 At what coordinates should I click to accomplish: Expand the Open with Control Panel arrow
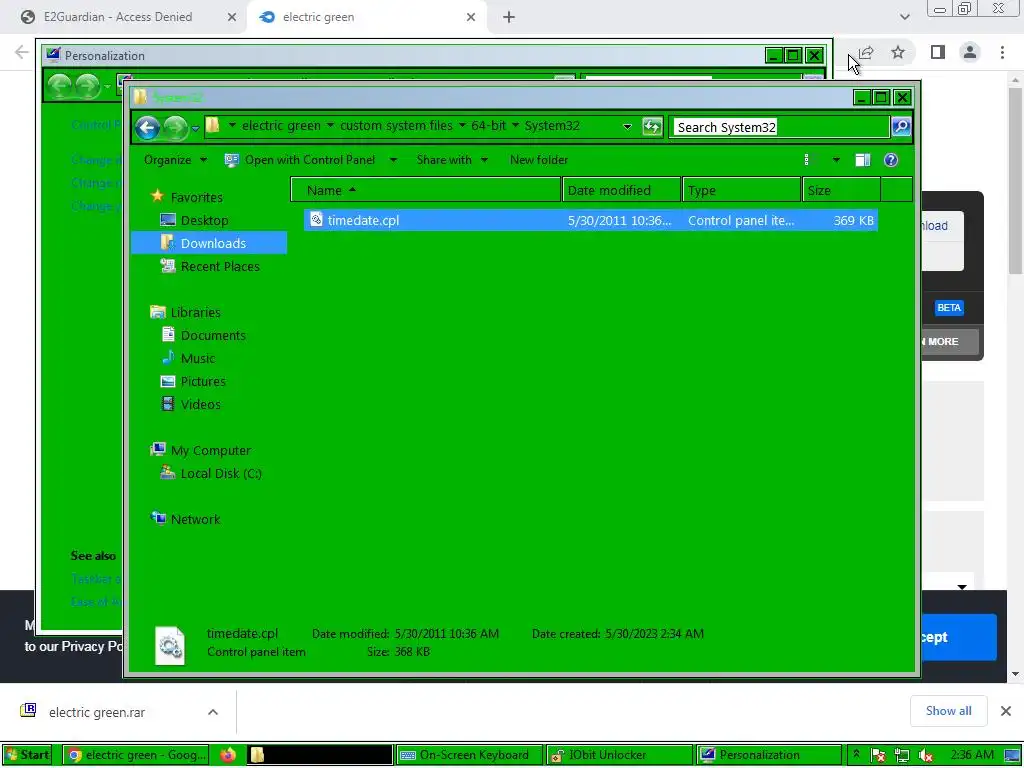click(x=393, y=160)
